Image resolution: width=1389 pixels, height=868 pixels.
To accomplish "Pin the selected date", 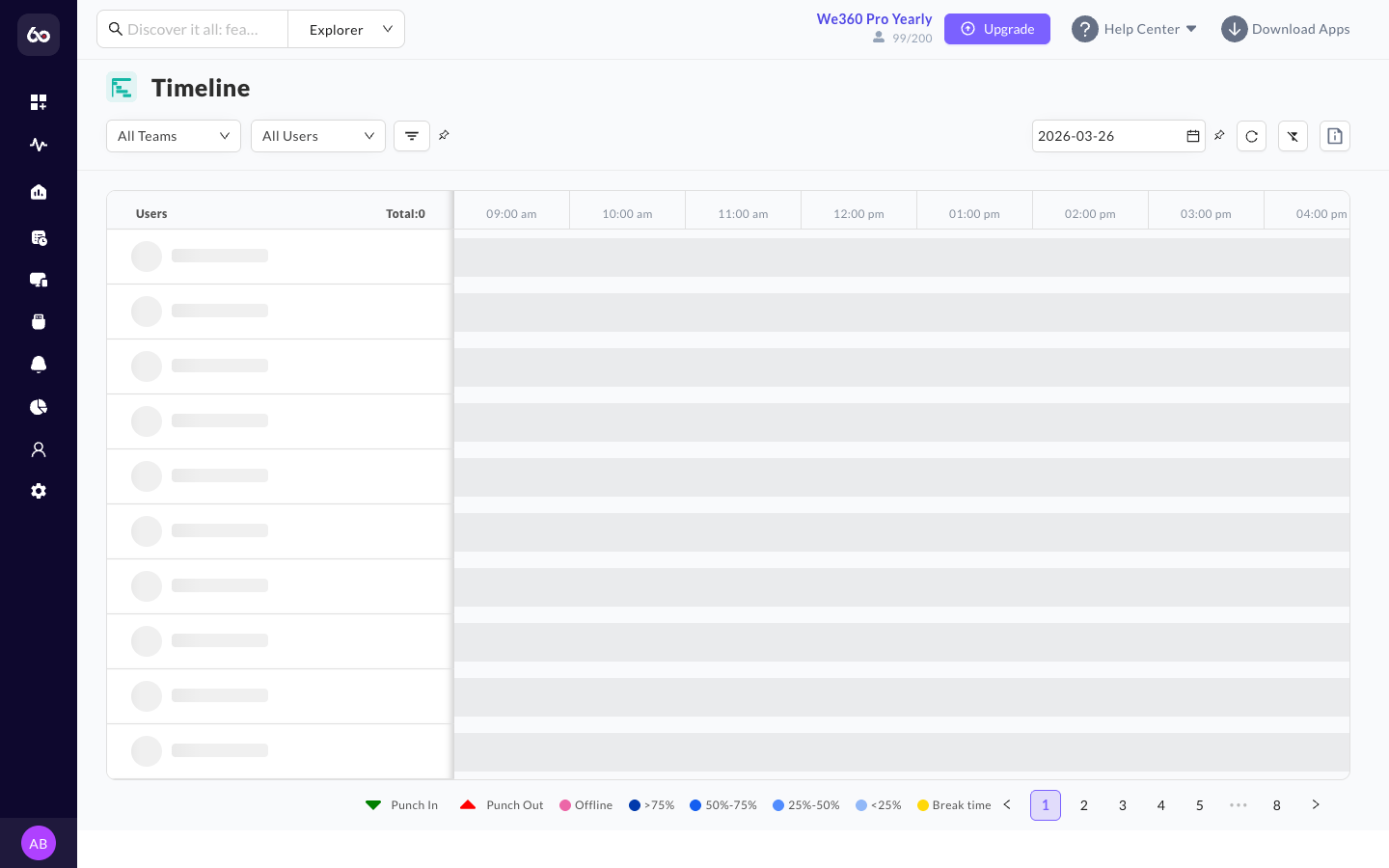I will 1219,135.
